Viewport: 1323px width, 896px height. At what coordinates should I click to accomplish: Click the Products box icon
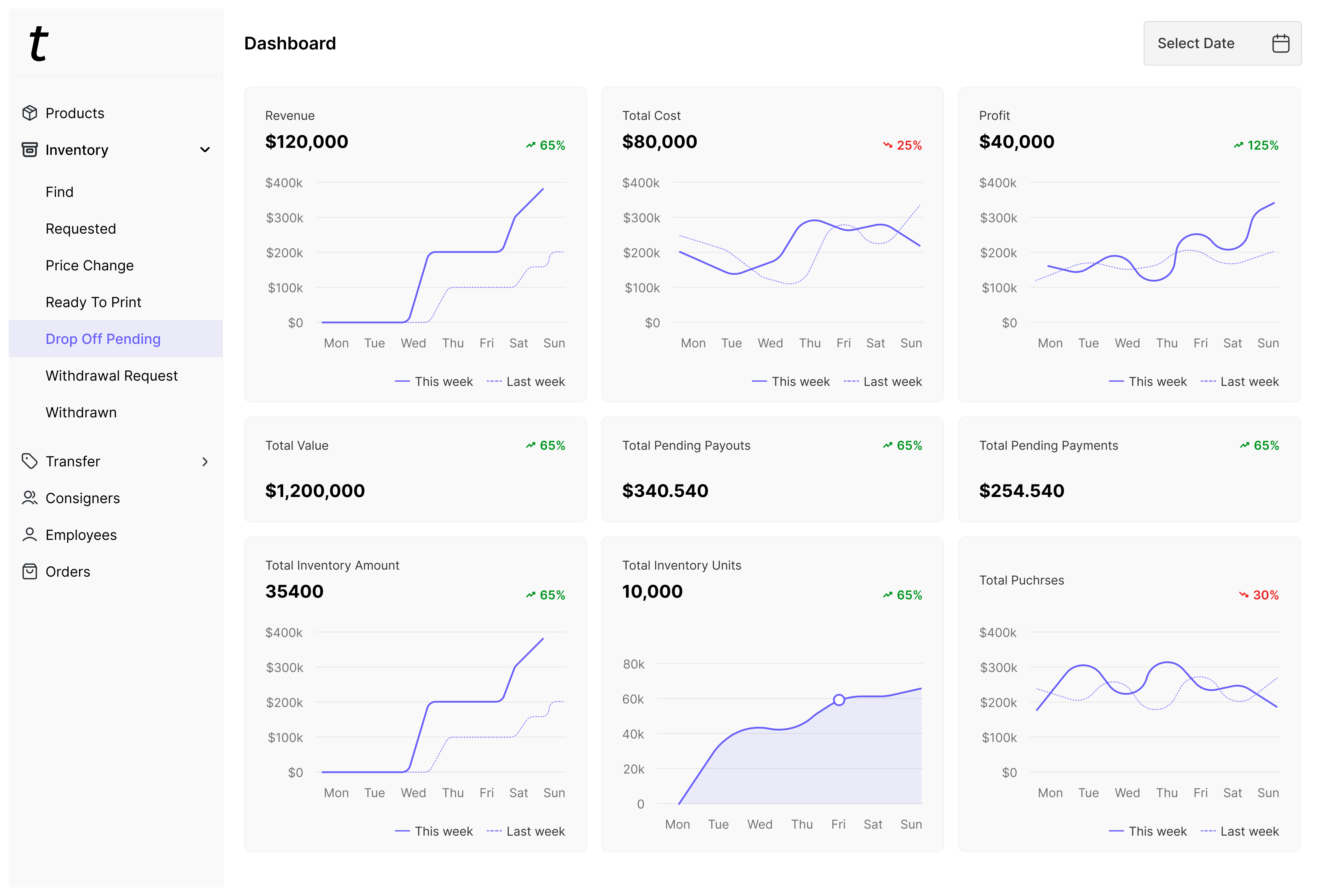point(29,113)
